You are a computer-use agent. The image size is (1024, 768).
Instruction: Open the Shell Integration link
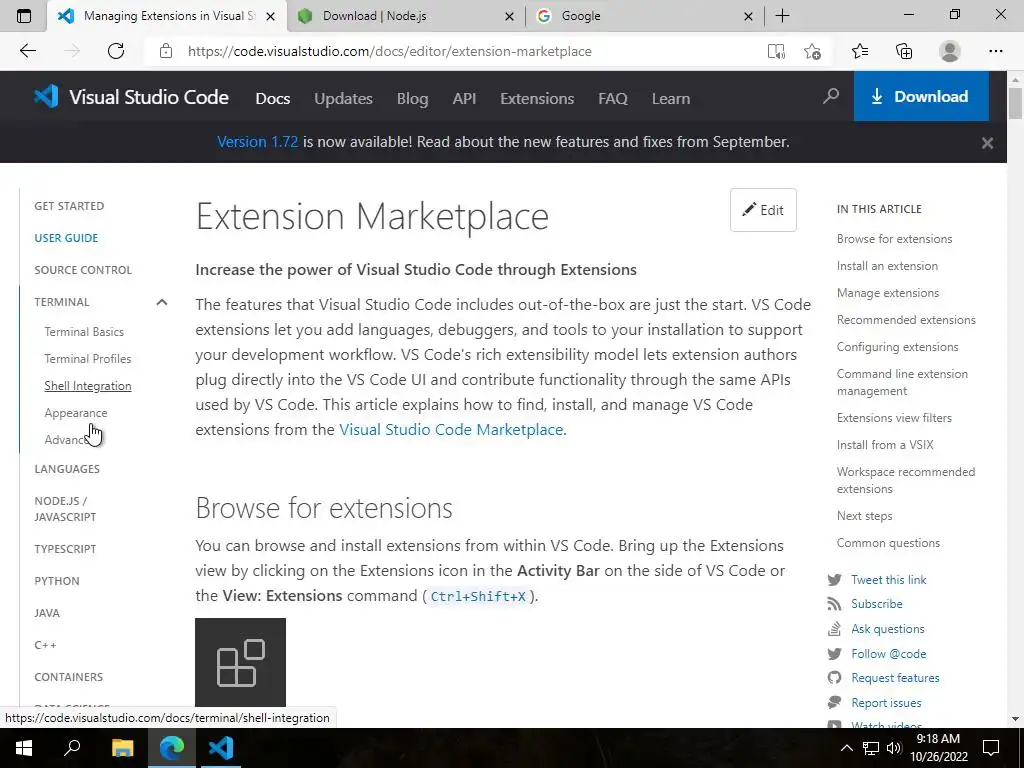88,386
